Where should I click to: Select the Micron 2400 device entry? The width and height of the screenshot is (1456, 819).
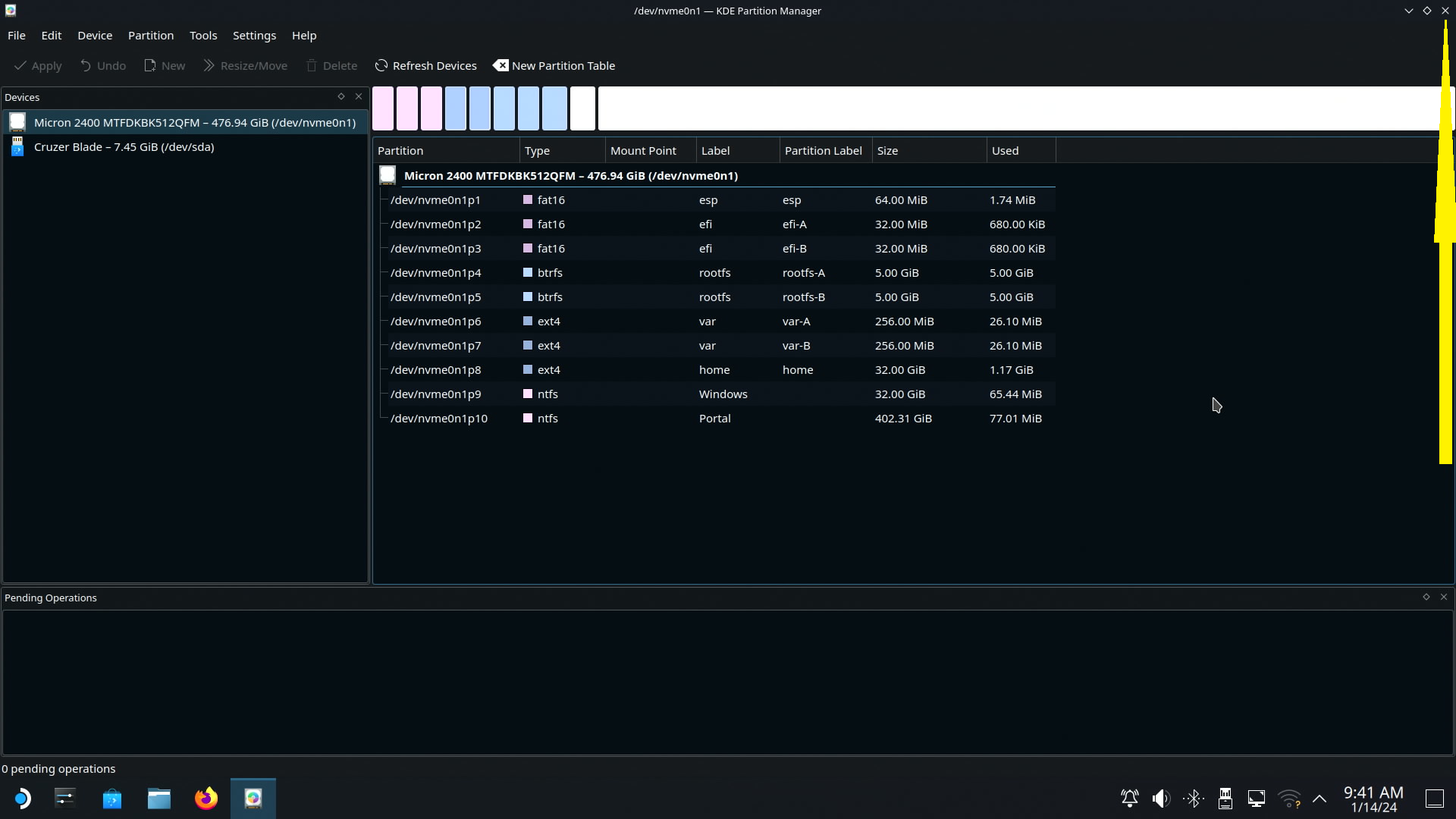click(194, 123)
